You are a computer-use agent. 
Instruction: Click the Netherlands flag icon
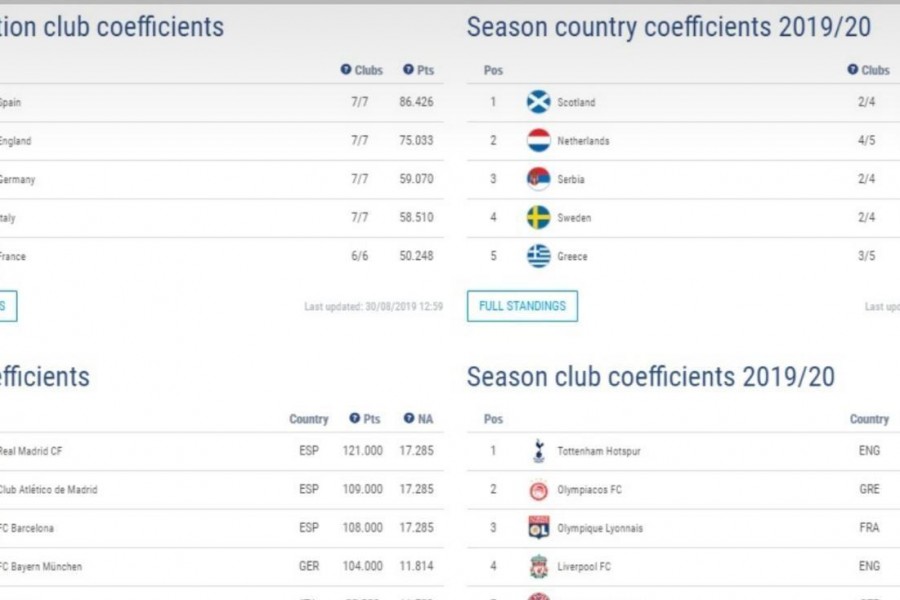538,141
